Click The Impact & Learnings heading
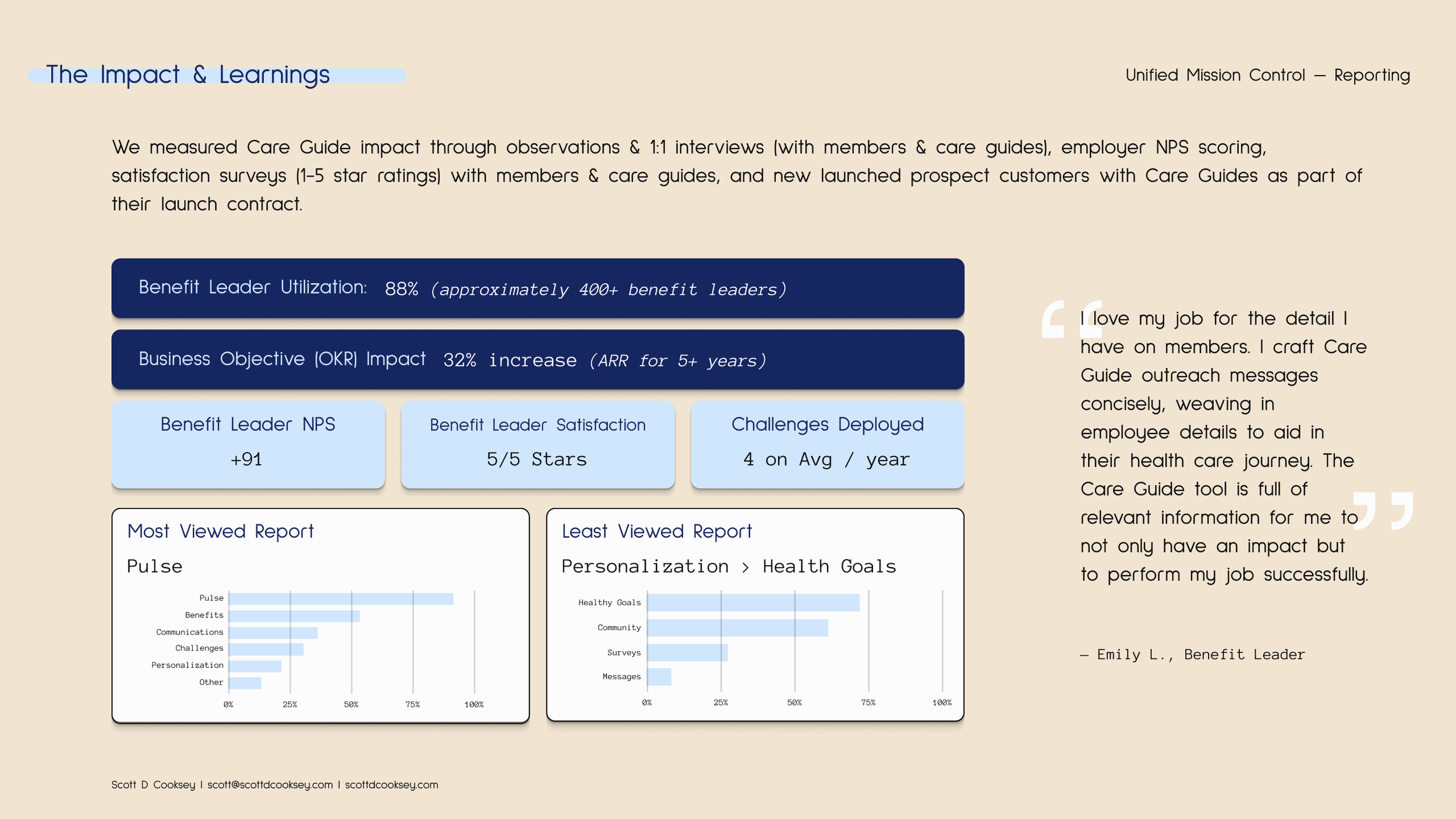The width and height of the screenshot is (1456, 819). click(188, 75)
